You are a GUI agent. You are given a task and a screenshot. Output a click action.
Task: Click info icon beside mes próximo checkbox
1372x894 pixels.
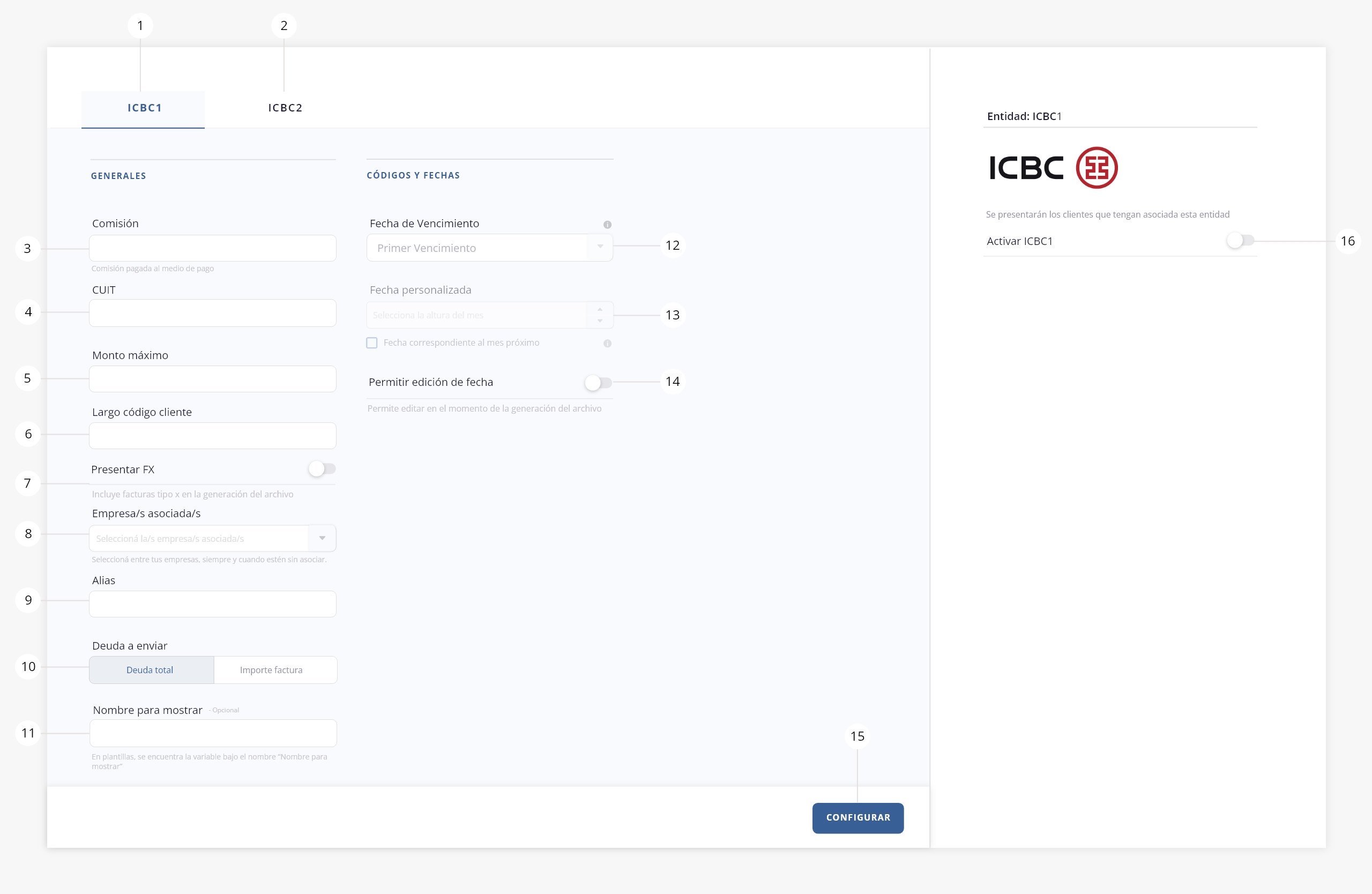(x=607, y=344)
